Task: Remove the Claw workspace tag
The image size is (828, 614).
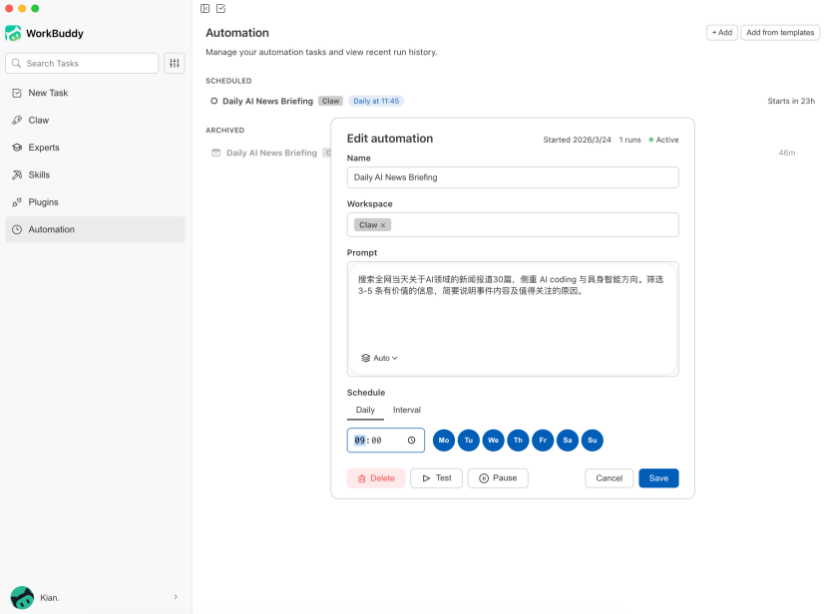Action: 383,225
